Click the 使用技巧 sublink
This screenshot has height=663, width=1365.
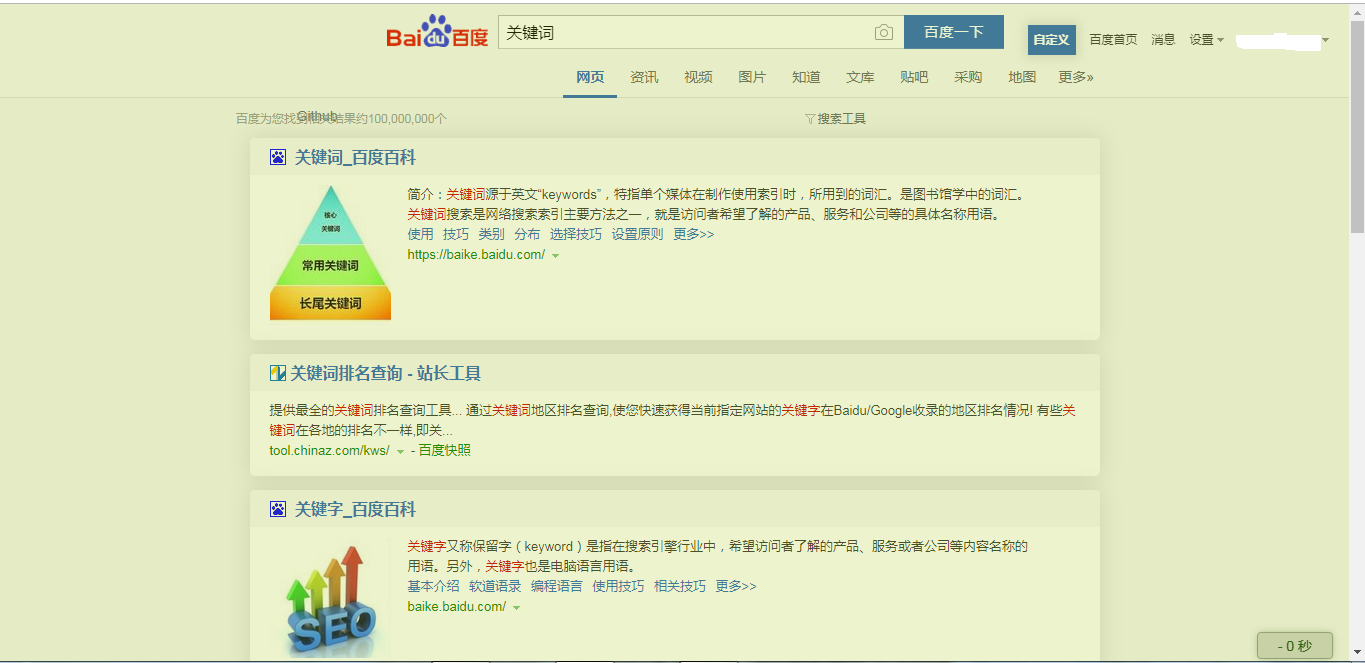tap(618, 586)
